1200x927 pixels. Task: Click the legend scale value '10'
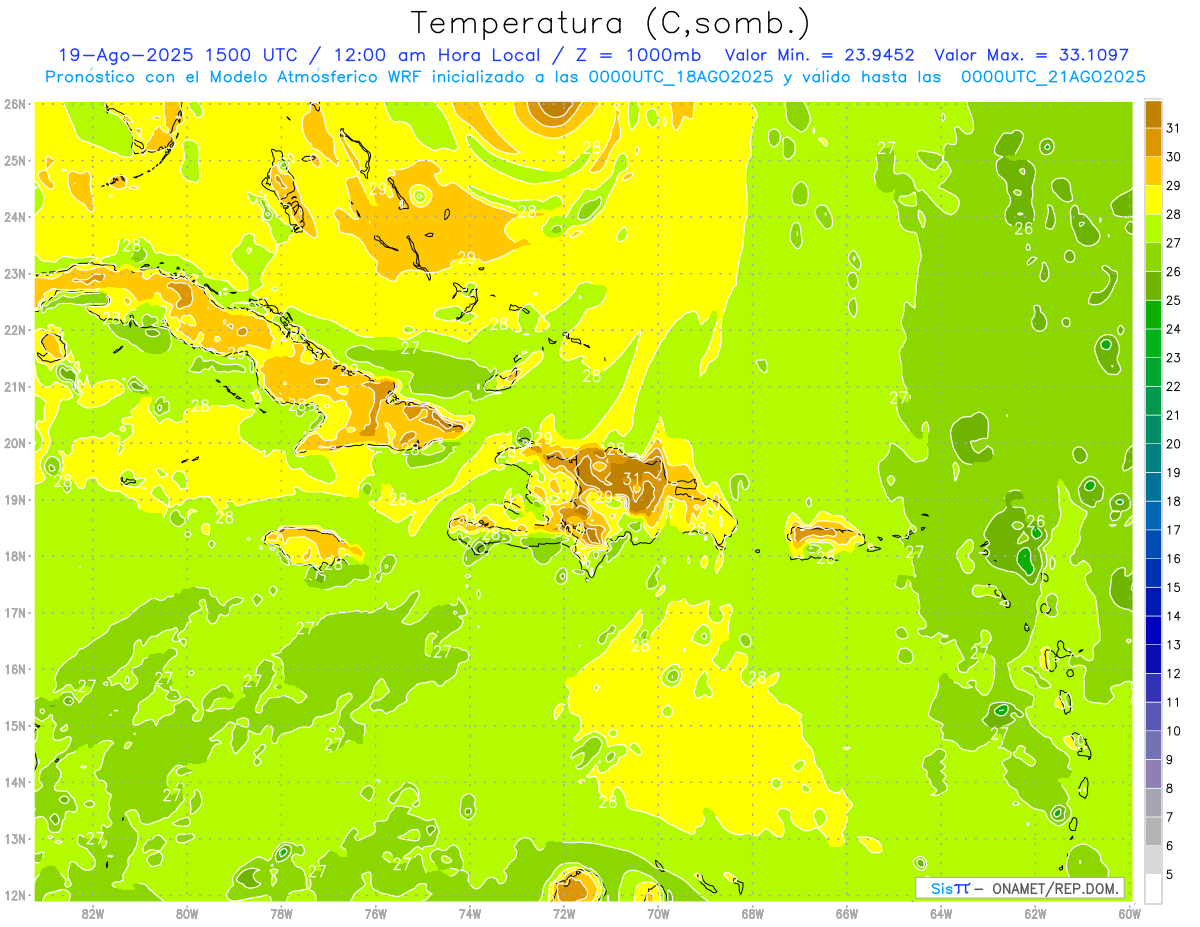click(1174, 731)
